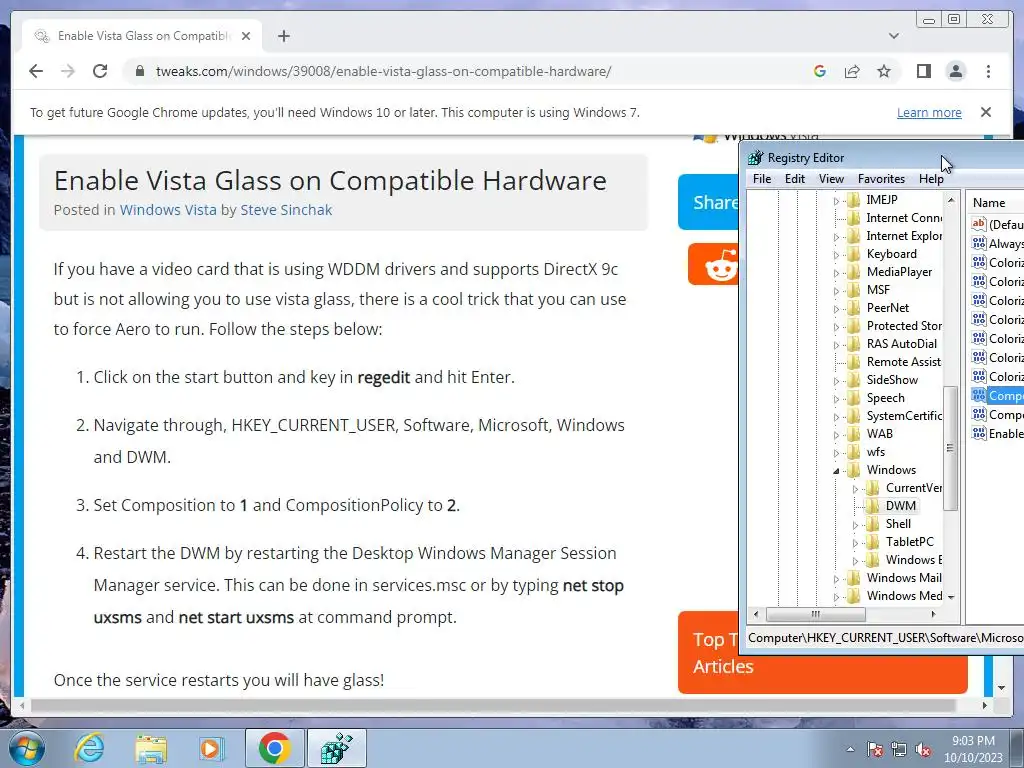This screenshot has height=768, width=1024.
Task: Click the Google icon in the address bar
Action: 820,71
